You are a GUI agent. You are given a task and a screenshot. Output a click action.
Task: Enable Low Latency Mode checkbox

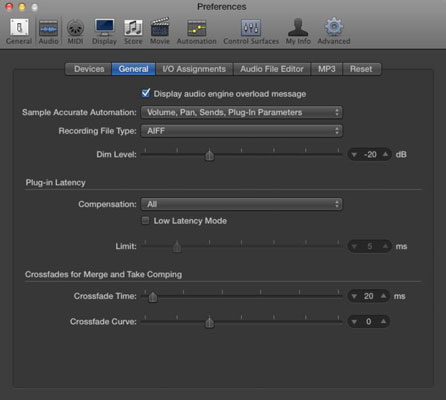point(145,220)
